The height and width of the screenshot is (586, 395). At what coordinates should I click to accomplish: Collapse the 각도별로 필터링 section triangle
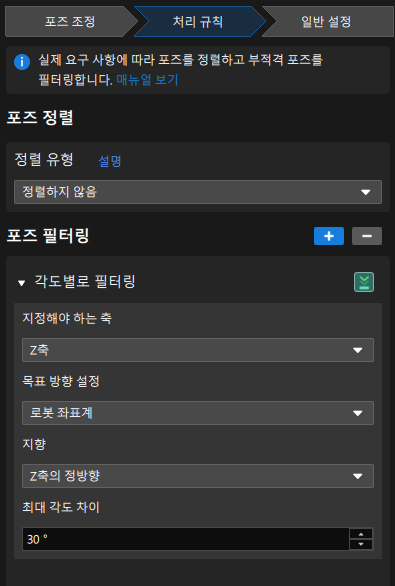(x=21, y=283)
